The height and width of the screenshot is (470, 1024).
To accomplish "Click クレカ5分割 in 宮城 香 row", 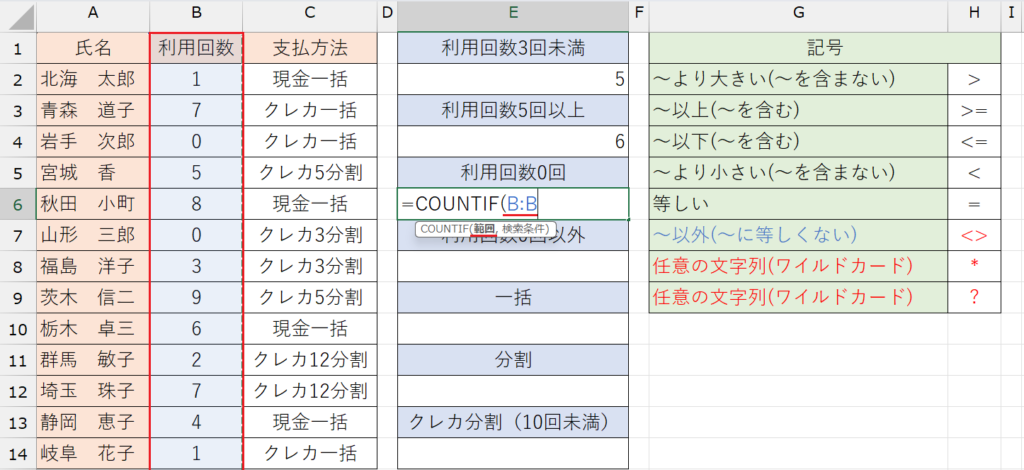I will pyautogui.click(x=310, y=173).
